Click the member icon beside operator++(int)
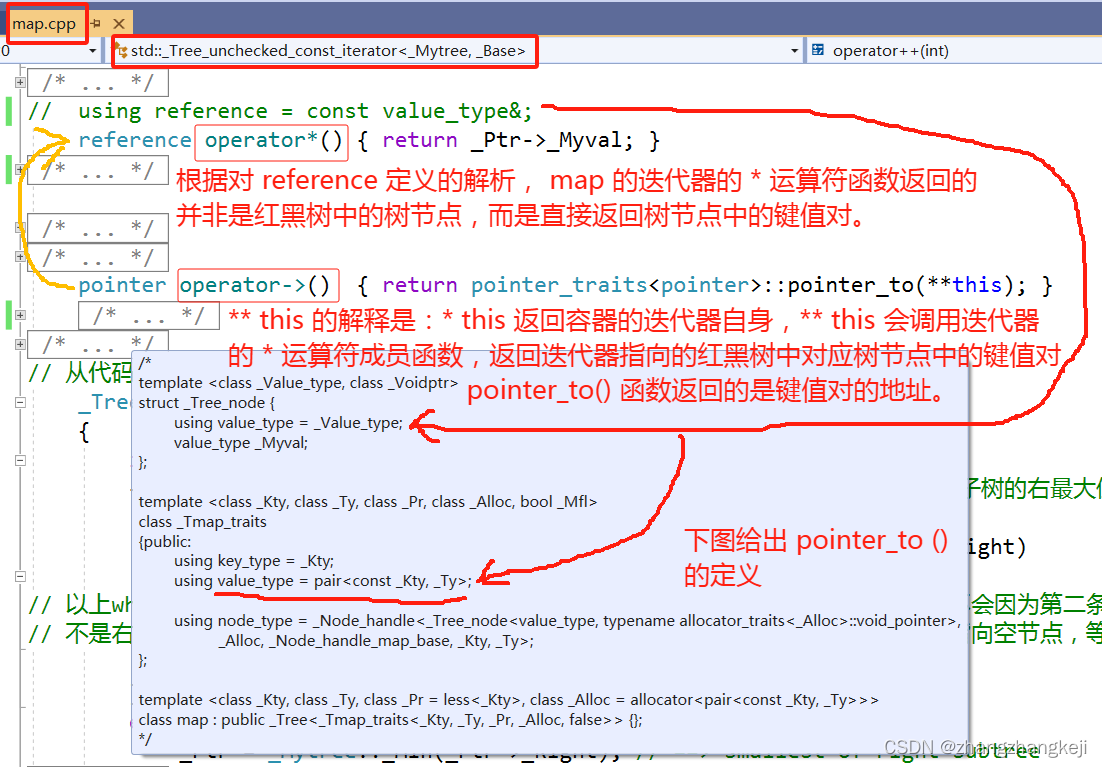Viewport: 1102px width, 767px height. point(818,50)
